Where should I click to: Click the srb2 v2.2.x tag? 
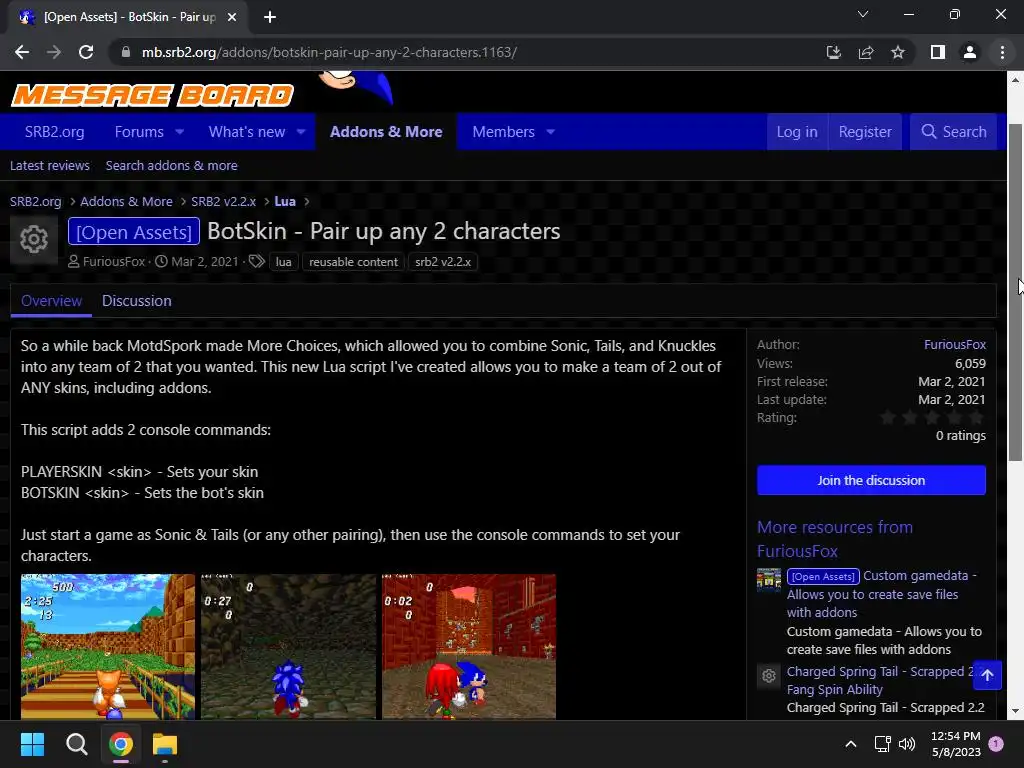[x=443, y=262]
